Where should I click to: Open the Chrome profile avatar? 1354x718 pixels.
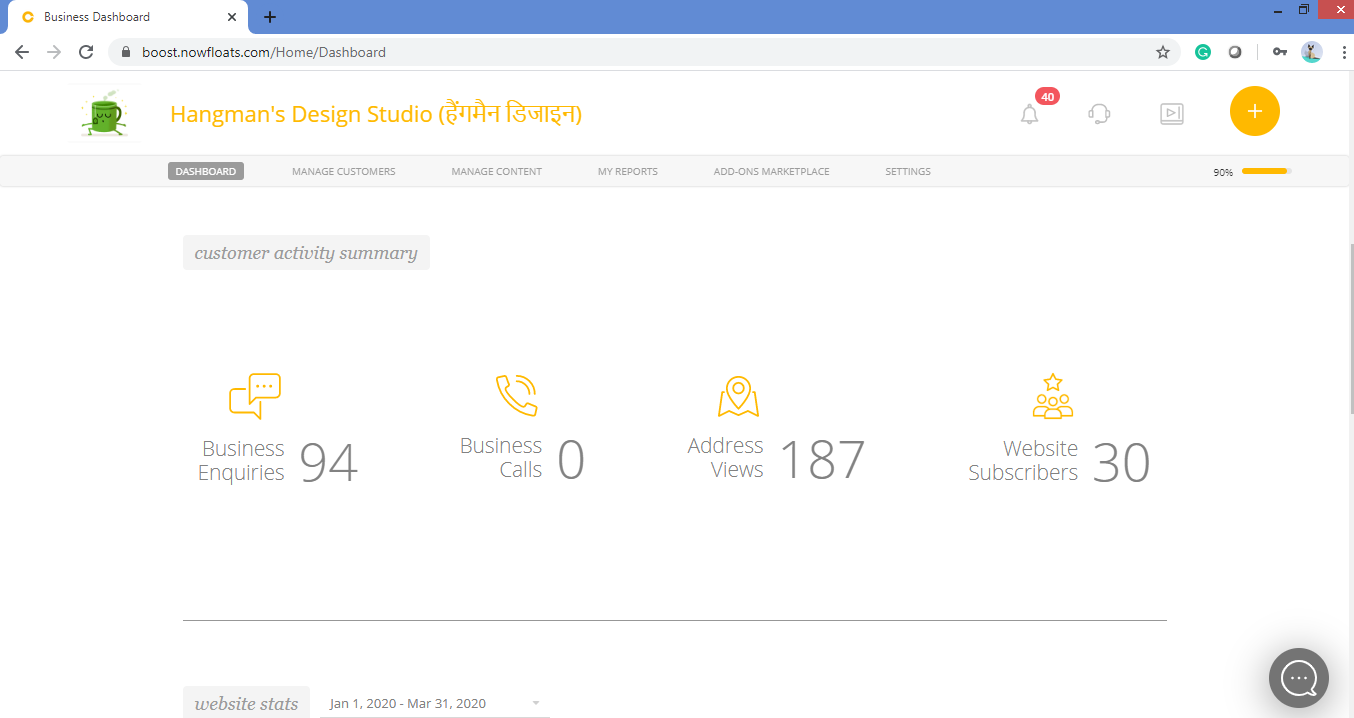tap(1312, 52)
